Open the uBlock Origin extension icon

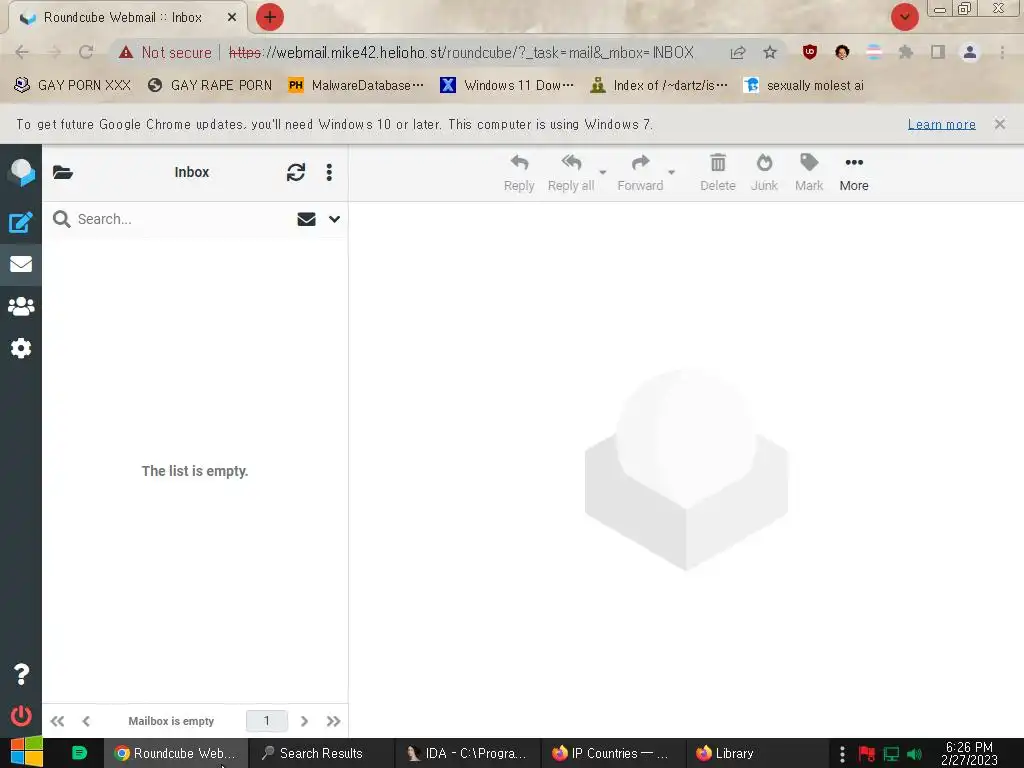click(810, 52)
